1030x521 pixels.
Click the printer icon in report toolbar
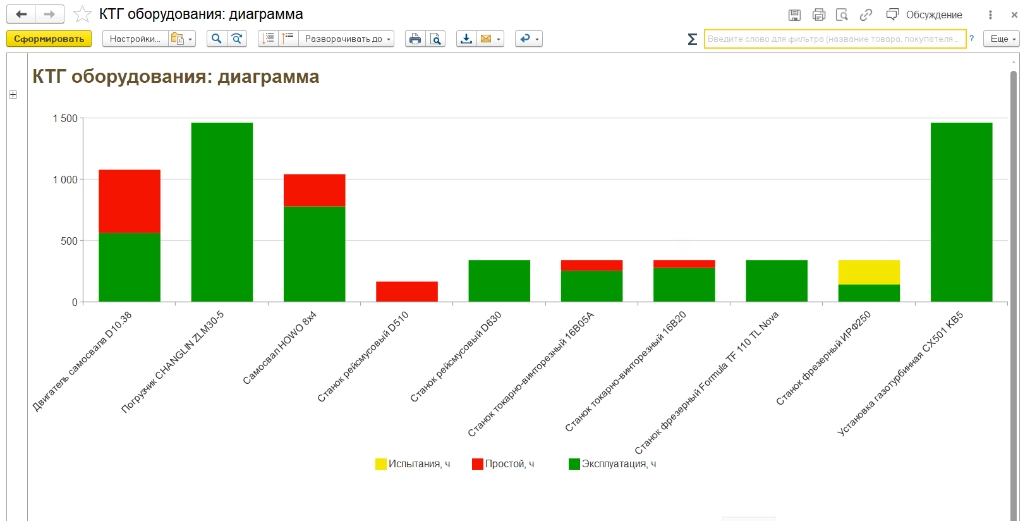415,39
